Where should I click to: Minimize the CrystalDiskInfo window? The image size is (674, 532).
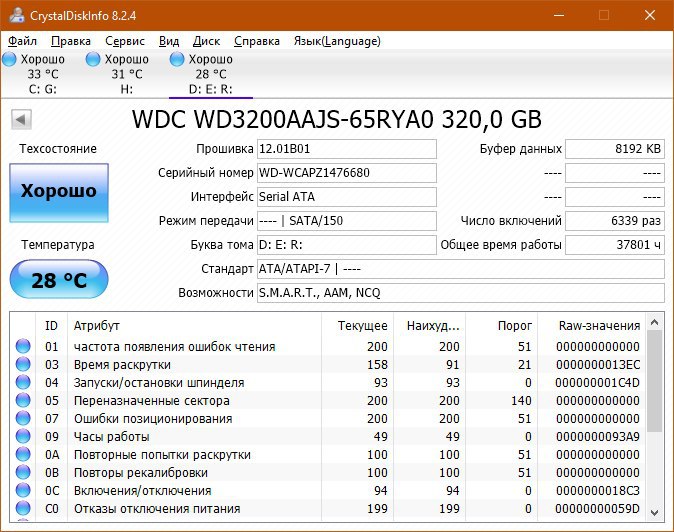coord(559,15)
